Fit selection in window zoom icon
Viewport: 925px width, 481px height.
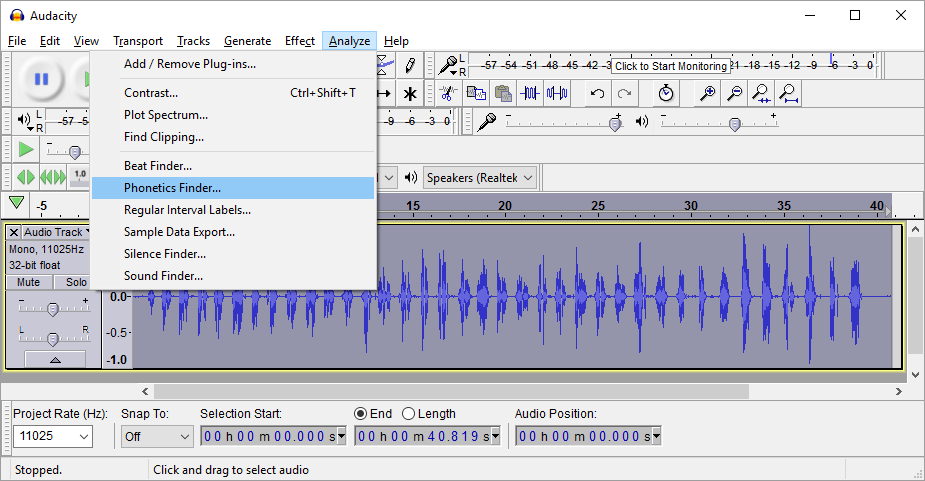pos(761,93)
